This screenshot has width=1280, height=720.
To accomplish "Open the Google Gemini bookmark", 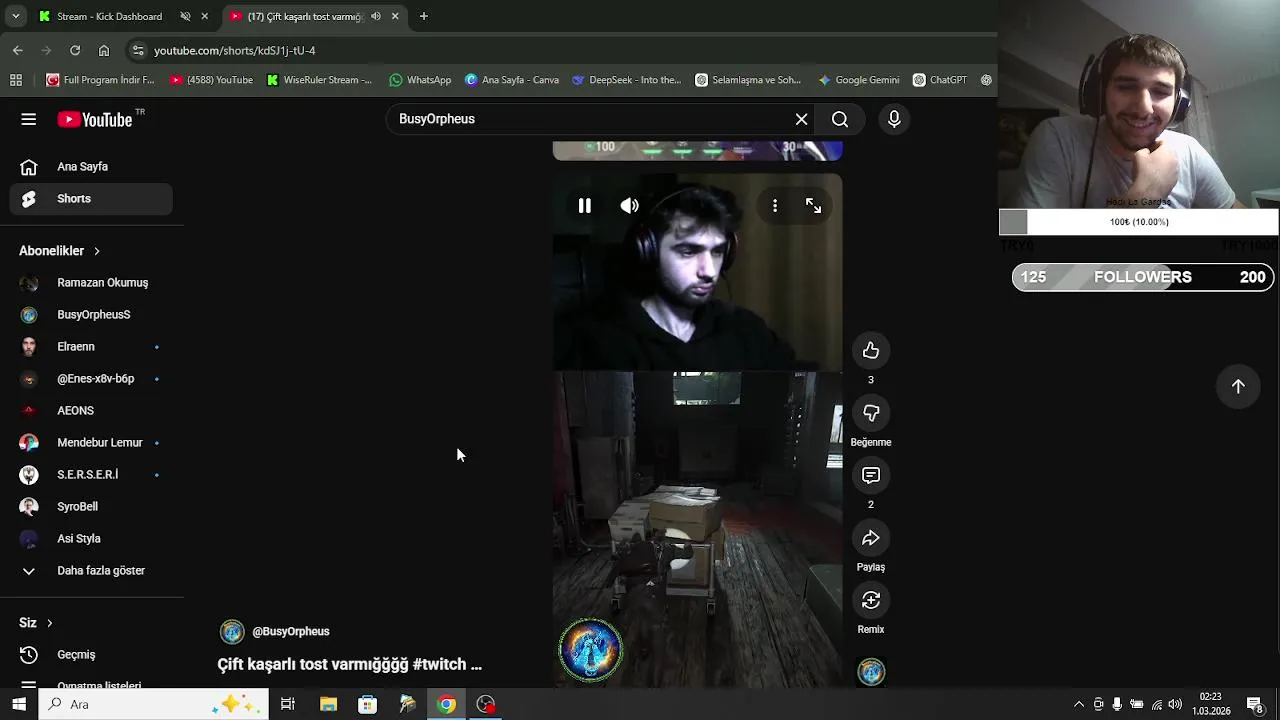I will [x=858, y=80].
